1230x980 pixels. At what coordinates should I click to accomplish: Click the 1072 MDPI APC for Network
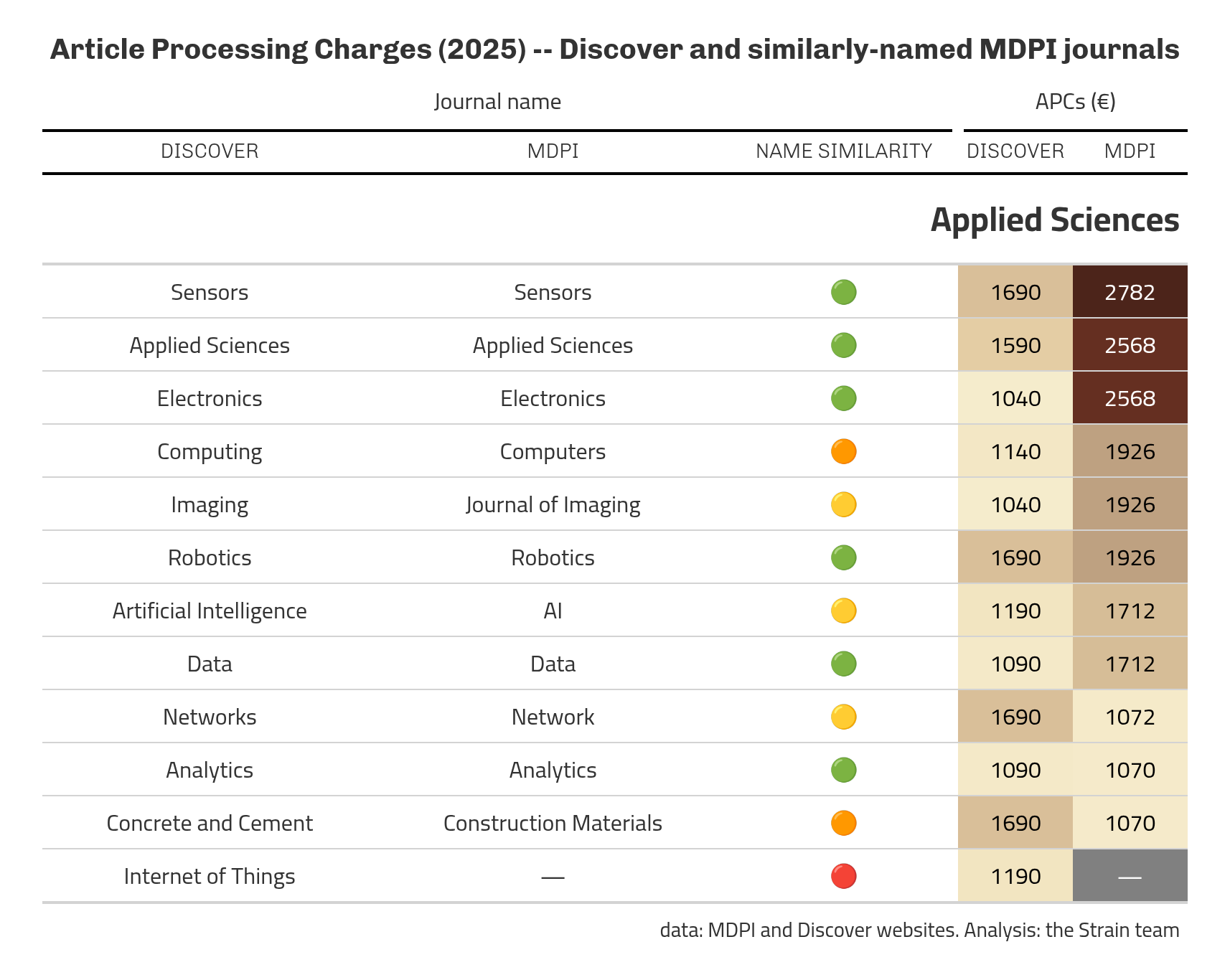[1130, 717]
